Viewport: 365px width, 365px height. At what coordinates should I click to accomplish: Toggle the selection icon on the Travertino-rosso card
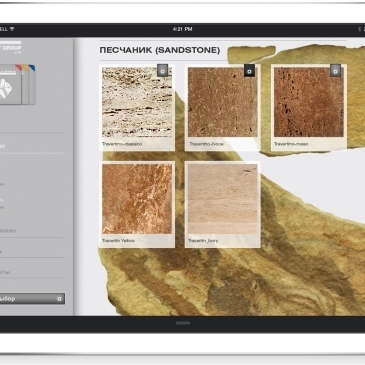click(335, 71)
